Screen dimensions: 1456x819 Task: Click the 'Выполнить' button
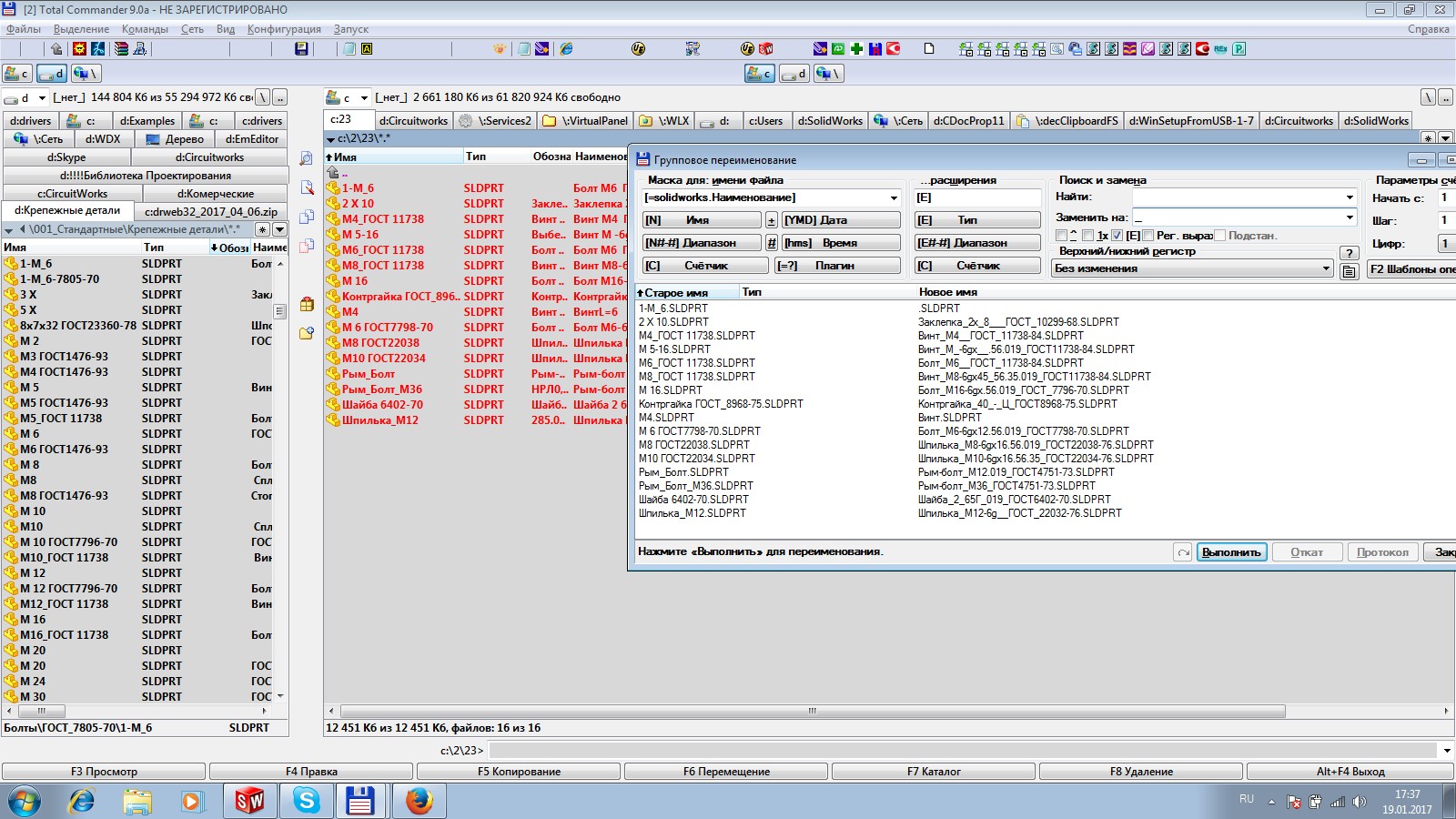coord(1231,552)
